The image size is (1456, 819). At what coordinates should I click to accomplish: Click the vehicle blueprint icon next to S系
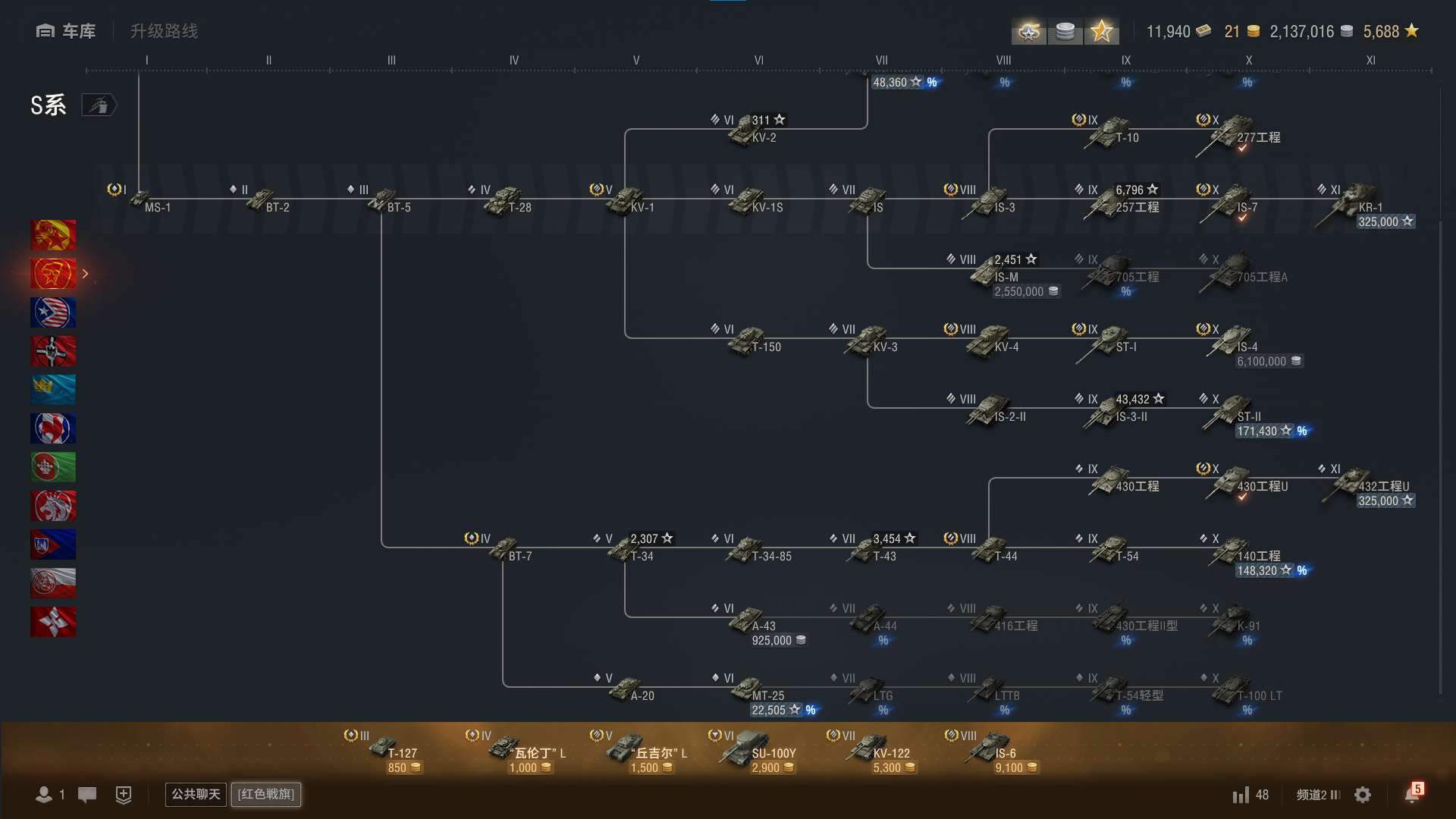click(x=99, y=105)
